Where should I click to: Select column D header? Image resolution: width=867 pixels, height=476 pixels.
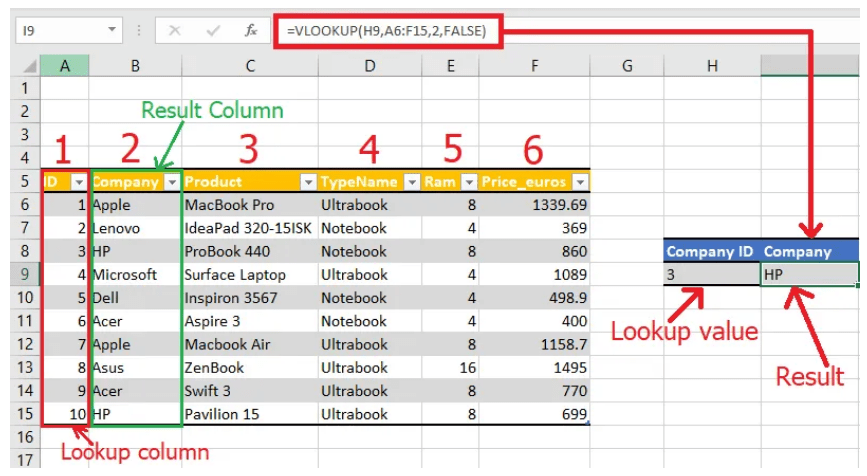tap(370, 66)
